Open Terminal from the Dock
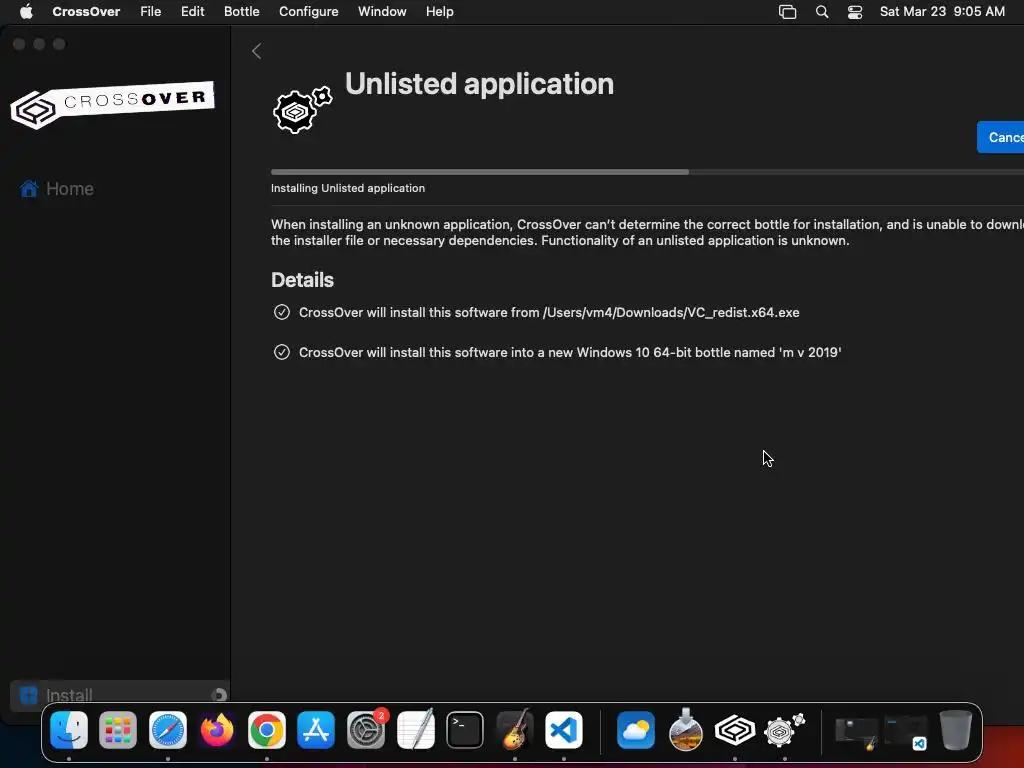 pos(465,730)
